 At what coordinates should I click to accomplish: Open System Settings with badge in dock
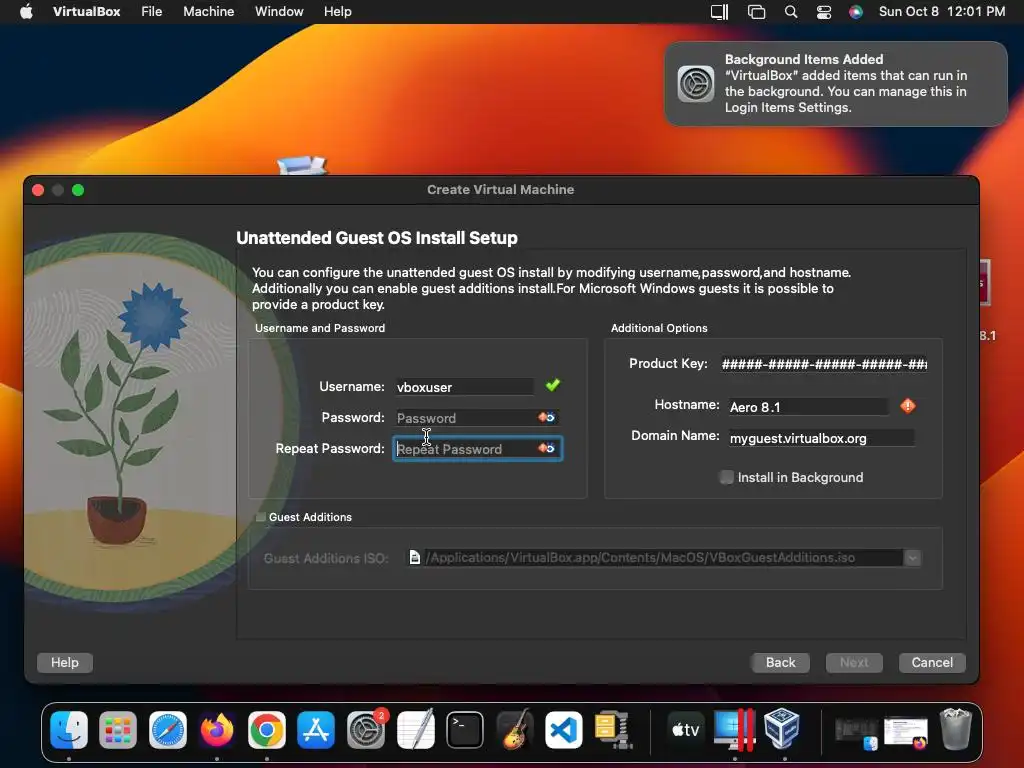366,729
